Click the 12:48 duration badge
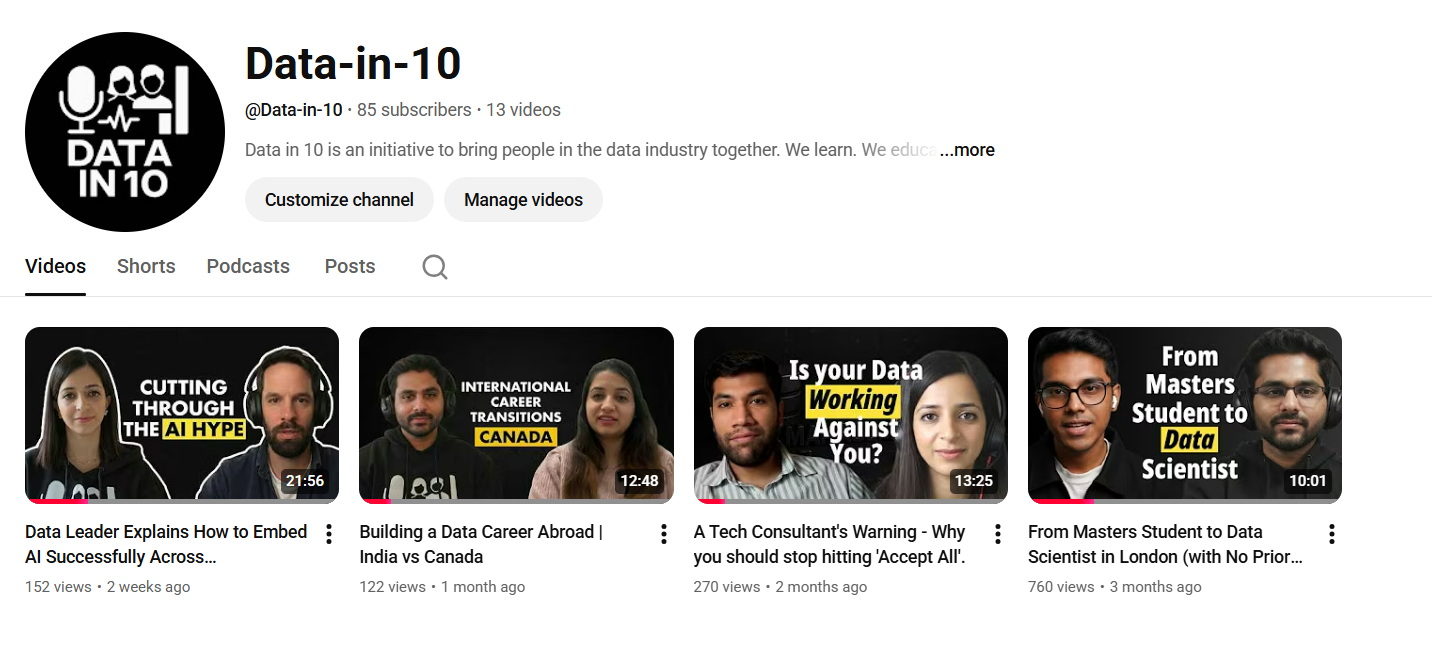 (639, 481)
